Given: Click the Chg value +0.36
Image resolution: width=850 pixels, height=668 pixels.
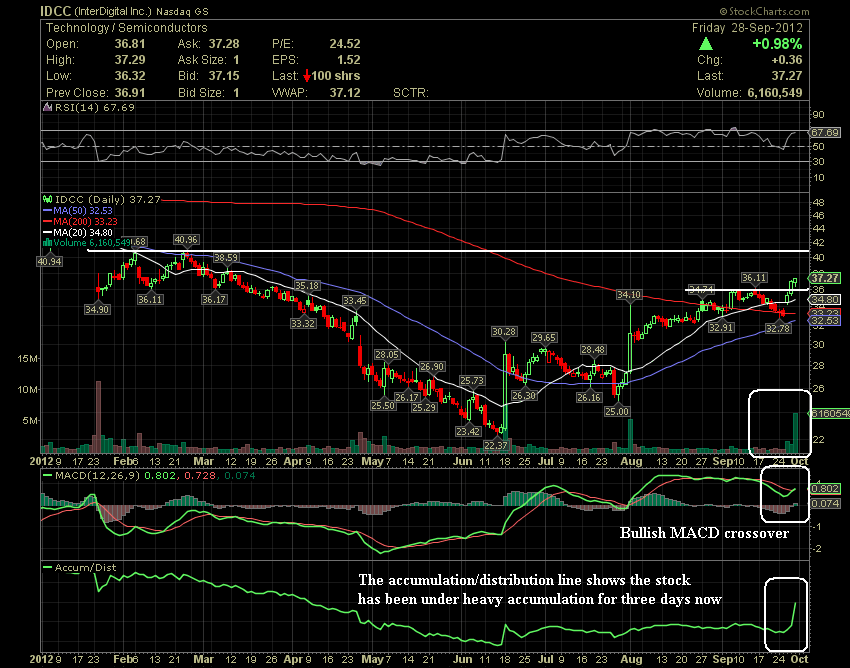Looking at the screenshot, I should 787,60.
